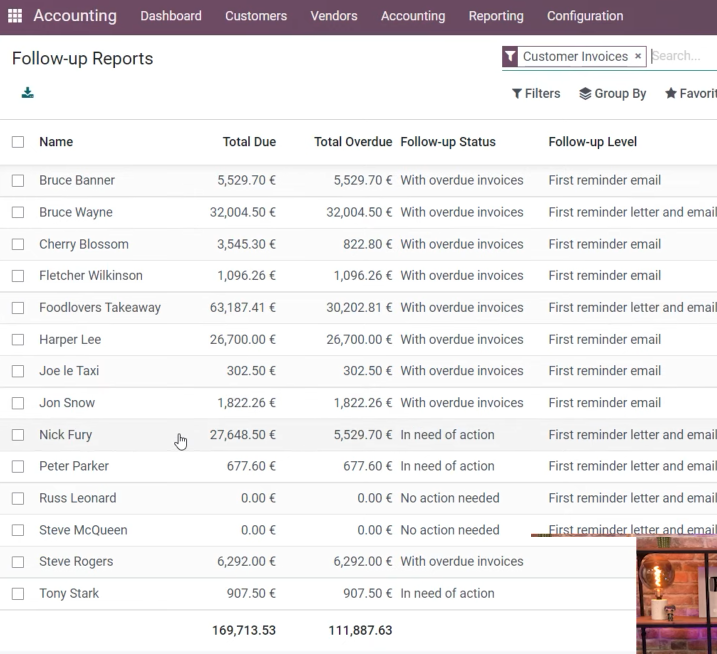Screen dimensions: 717x654
Task: Check the Steve McQueen row checkbox
Action: (x=18, y=530)
